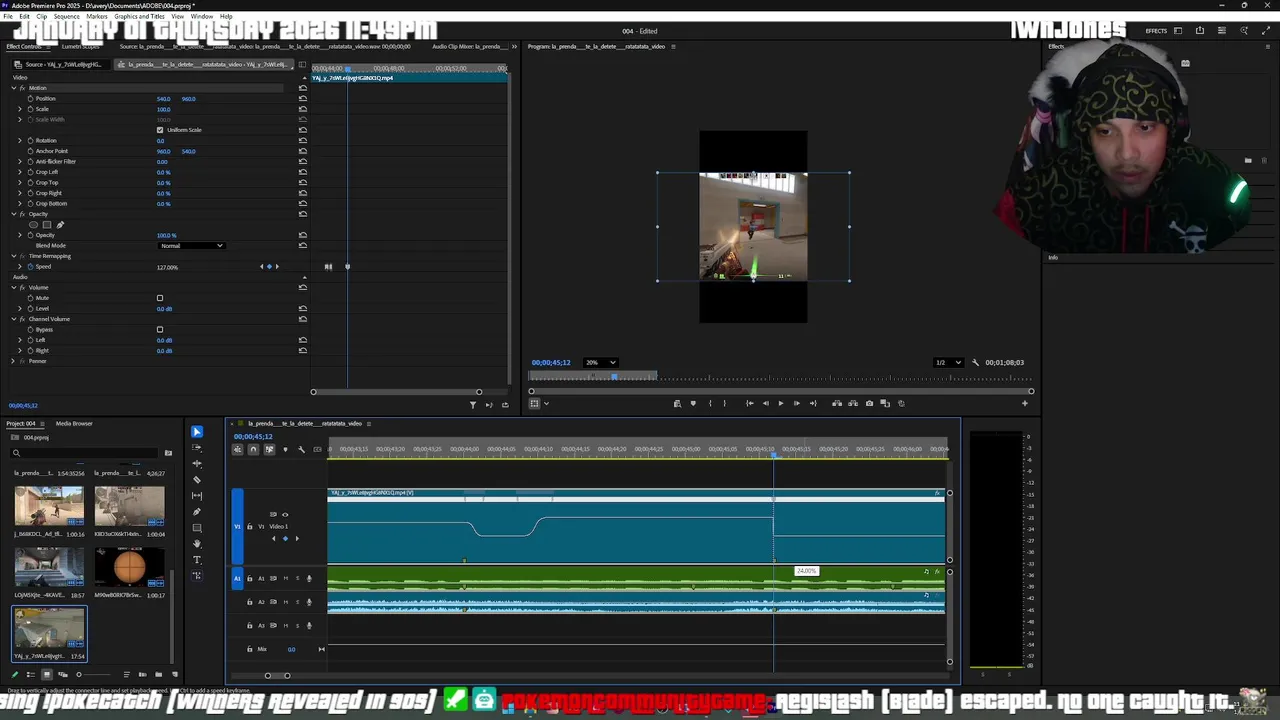
Task: Add marker in the timeline header
Action: click(285, 449)
